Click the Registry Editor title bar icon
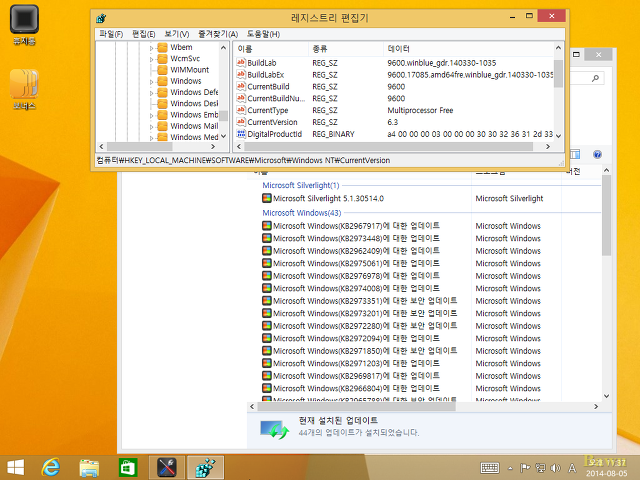The height and width of the screenshot is (480, 640). pyautogui.click(x=101, y=18)
